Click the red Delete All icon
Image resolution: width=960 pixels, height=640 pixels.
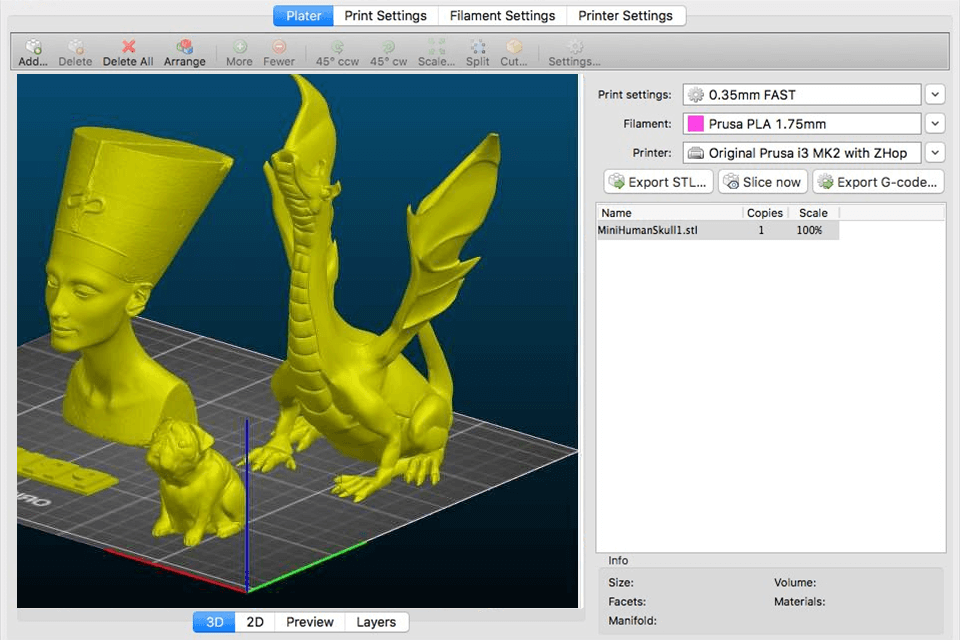(x=128, y=47)
